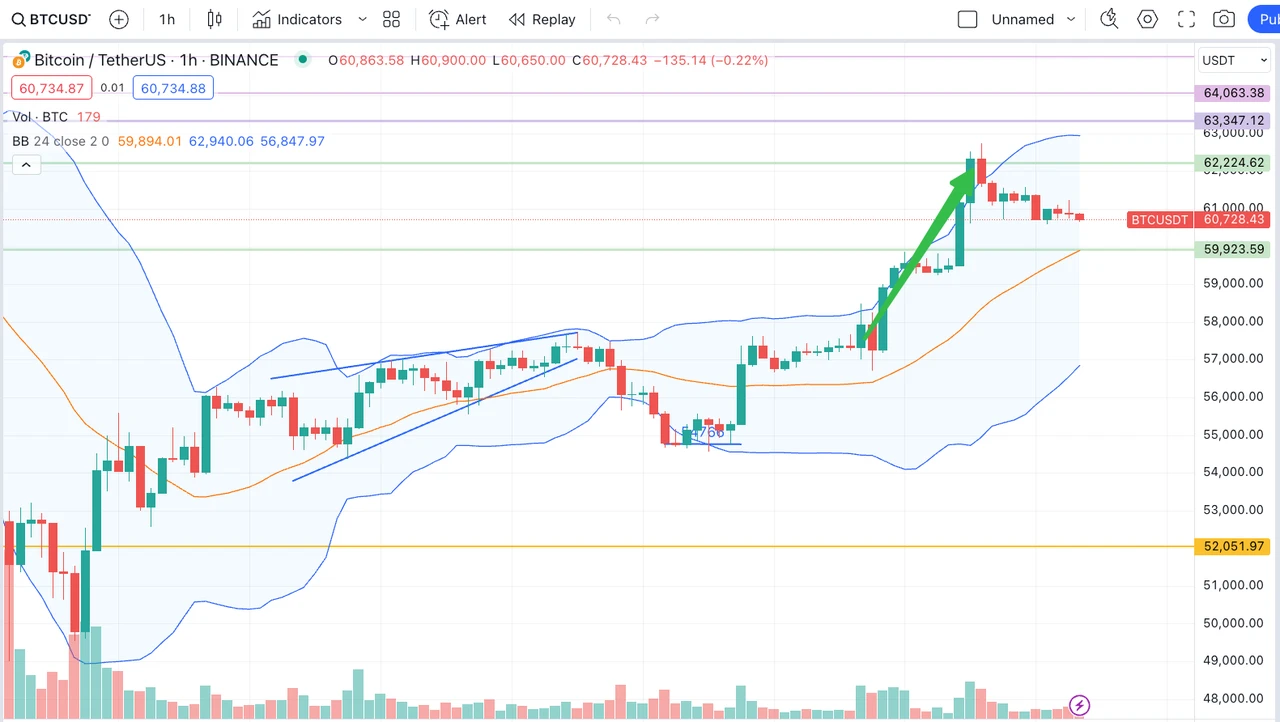Screen dimensions: 1280x722
Task: Collapse the legend with the small arrow
Action: coord(26,164)
